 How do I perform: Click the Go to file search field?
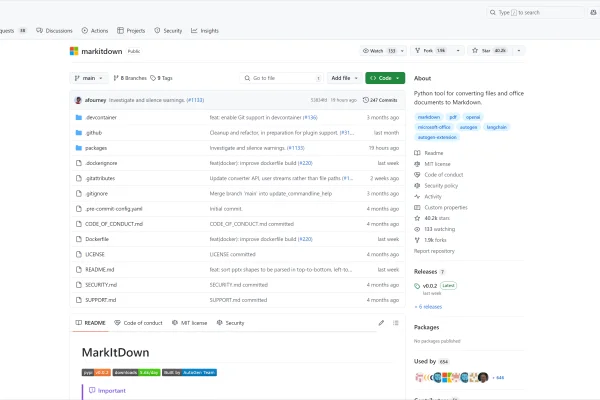point(282,78)
